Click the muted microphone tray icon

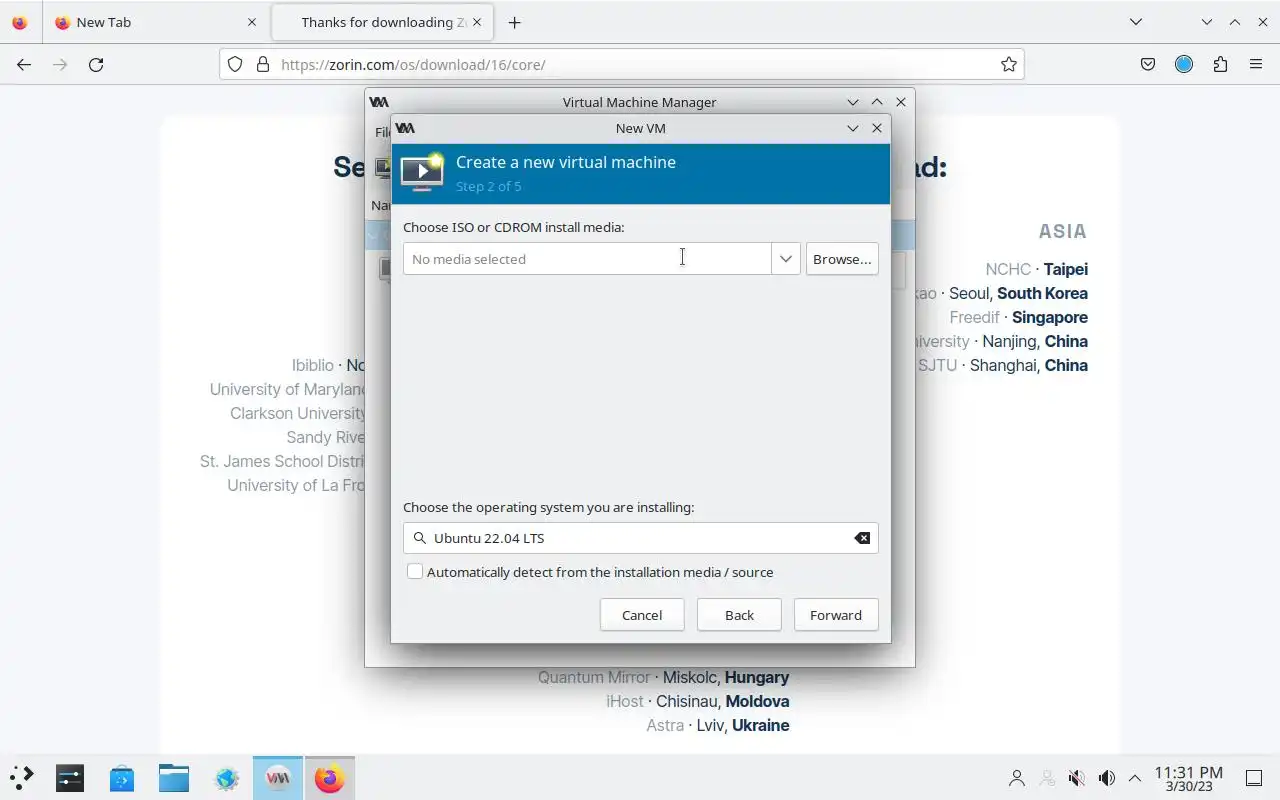[1077, 778]
